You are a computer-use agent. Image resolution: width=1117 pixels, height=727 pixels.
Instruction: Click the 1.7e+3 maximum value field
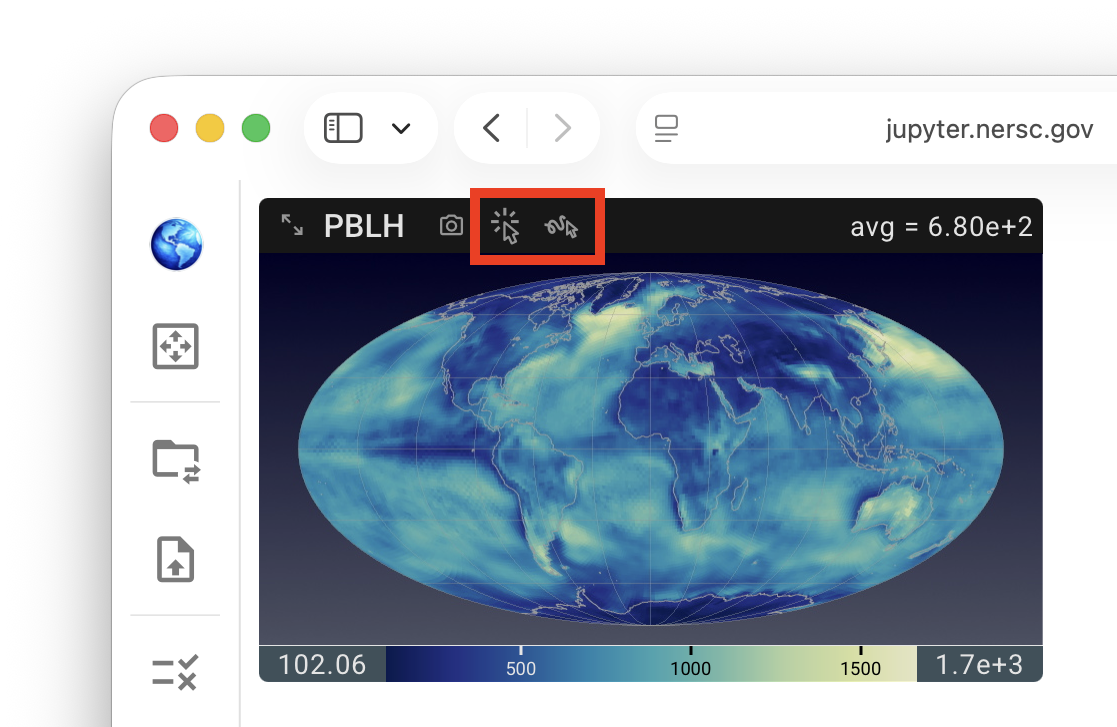980,664
